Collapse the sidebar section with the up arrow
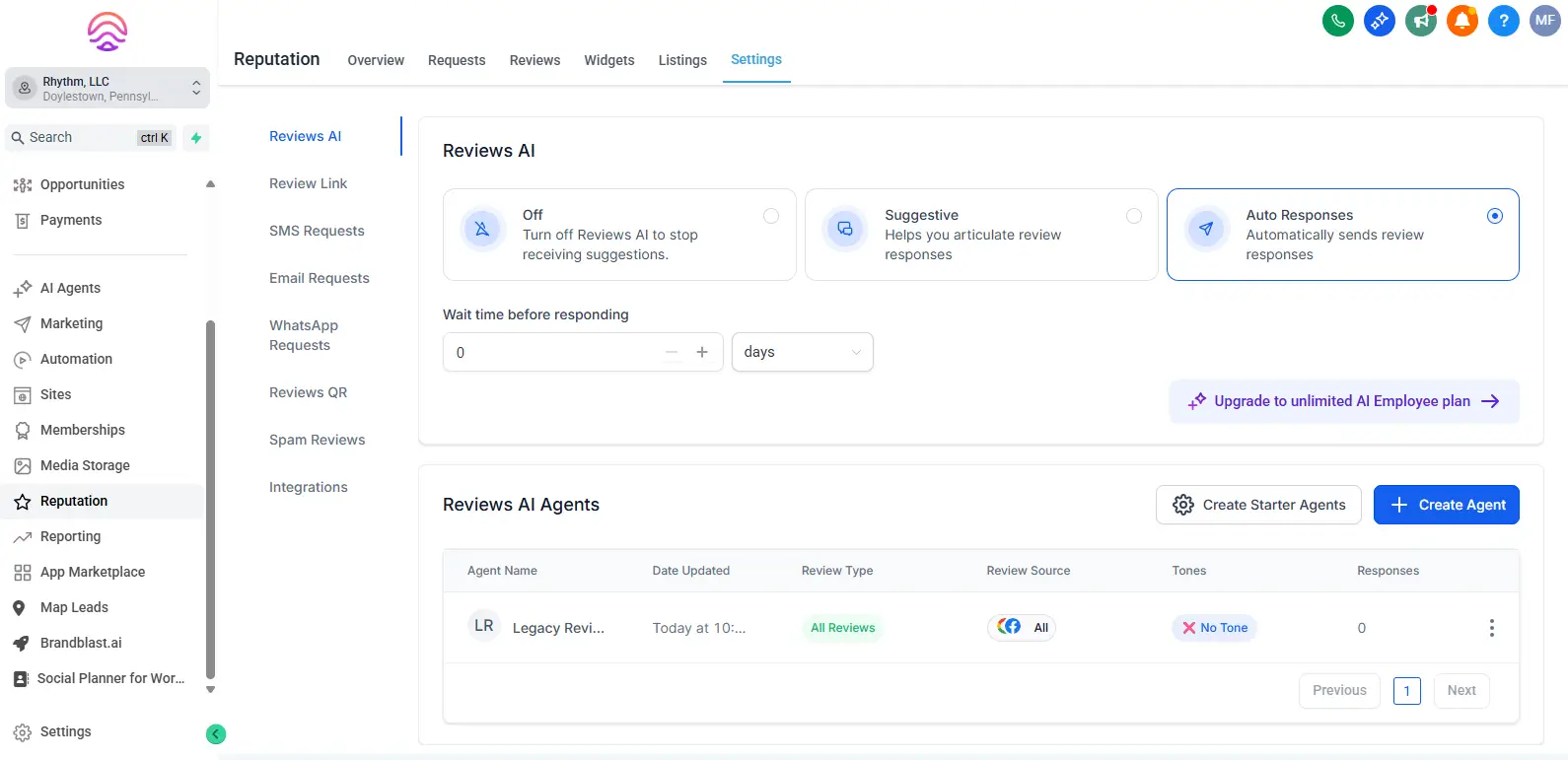This screenshot has width=1568, height=760. [x=210, y=184]
